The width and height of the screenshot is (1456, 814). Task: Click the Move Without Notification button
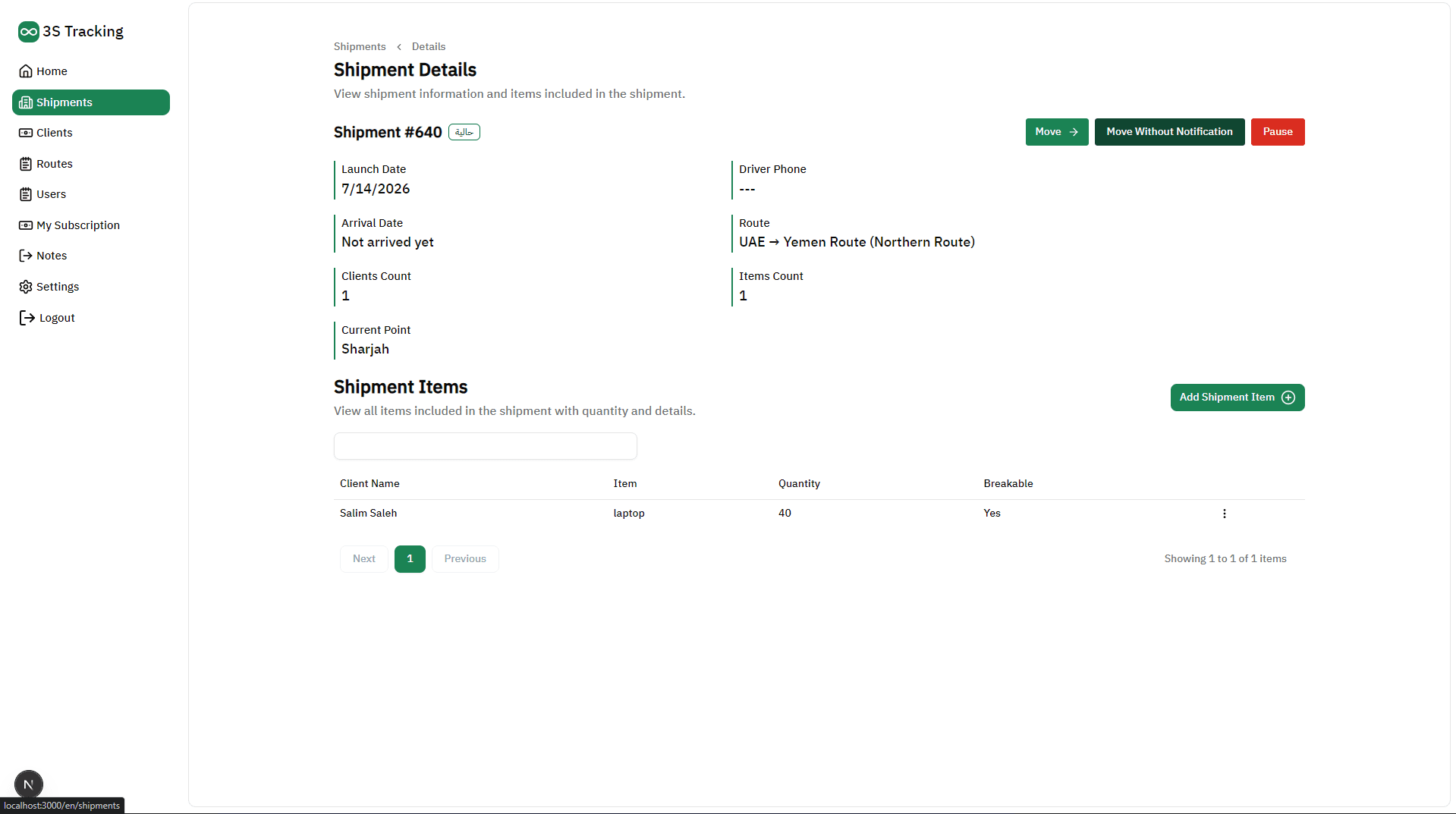1169,132
